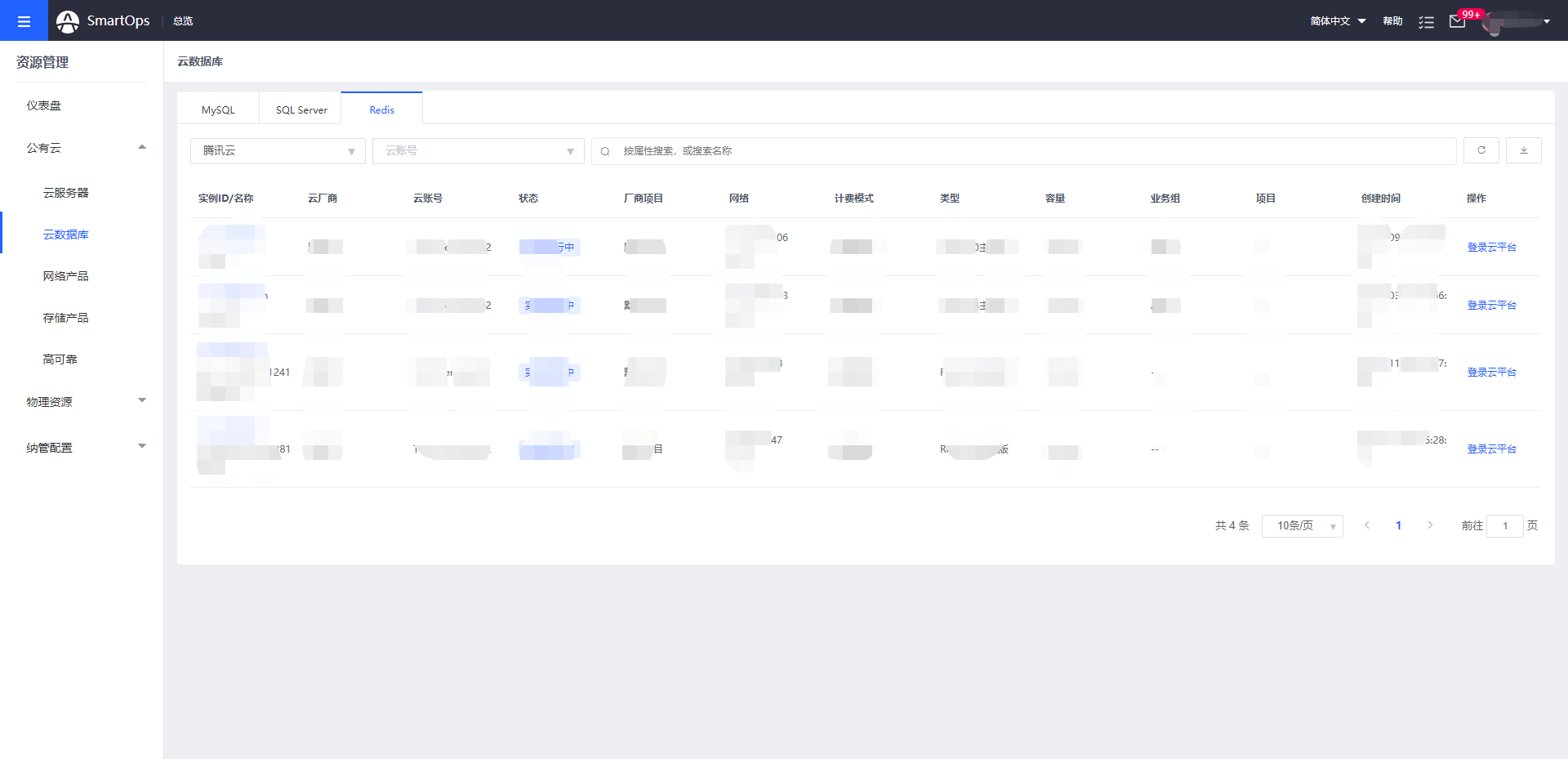Viewport: 1568px width, 759px height.
Task: Click 登录云平台 link in first row
Action: click(x=1491, y=248)
